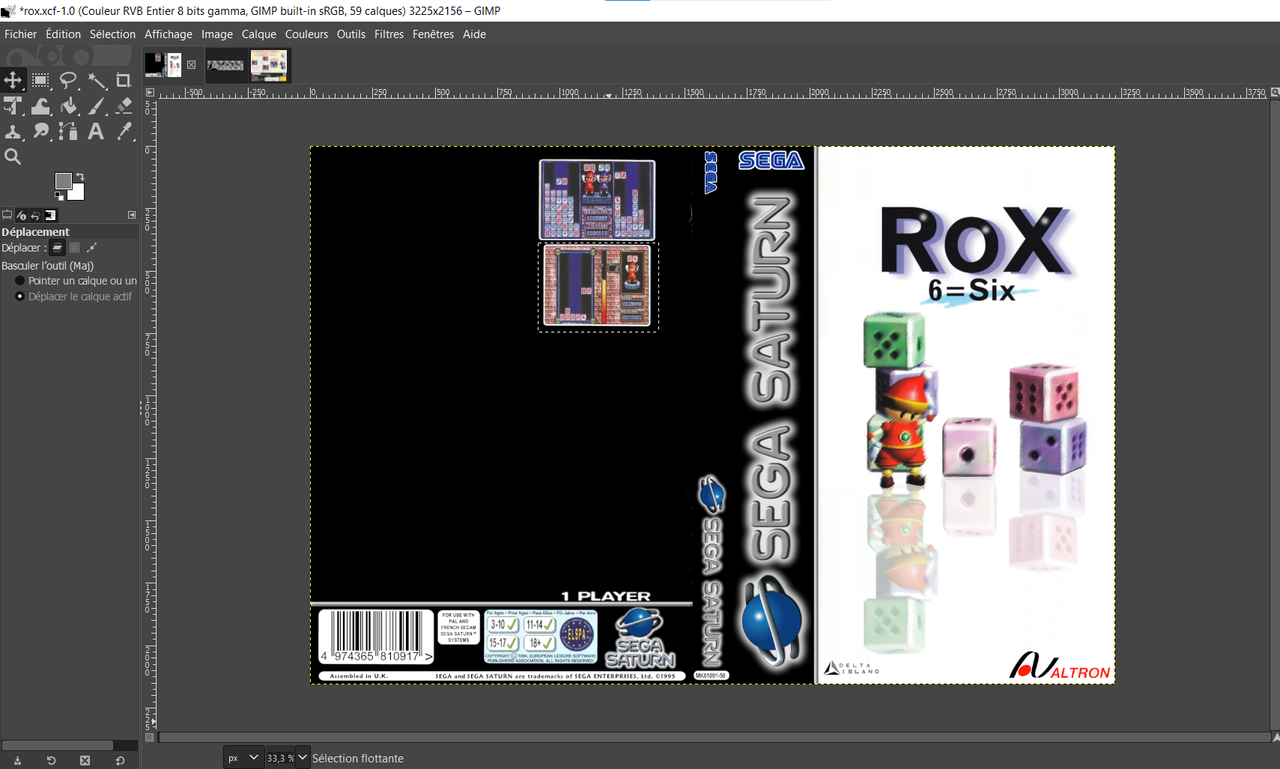Open the Affichage menu
Viewport: 1280px width, 769px height.
click(x=168, y=34)
